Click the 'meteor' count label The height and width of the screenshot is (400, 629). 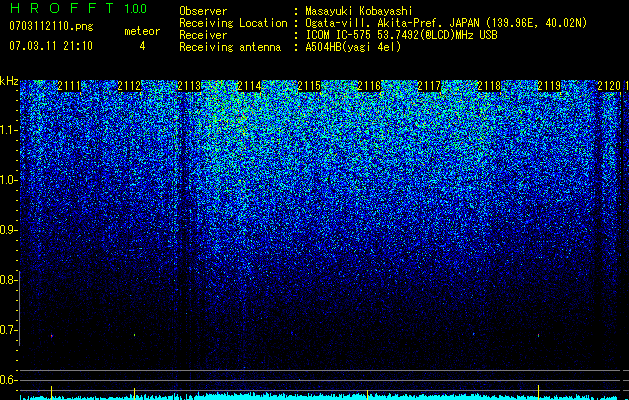[142, 31]
